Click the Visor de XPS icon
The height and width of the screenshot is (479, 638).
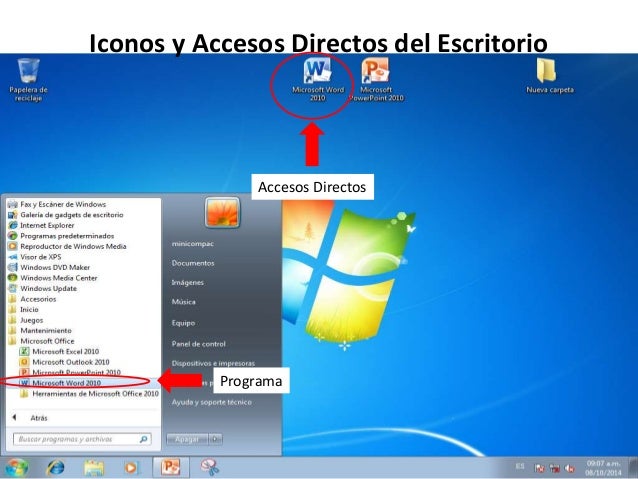click(13, 257)
